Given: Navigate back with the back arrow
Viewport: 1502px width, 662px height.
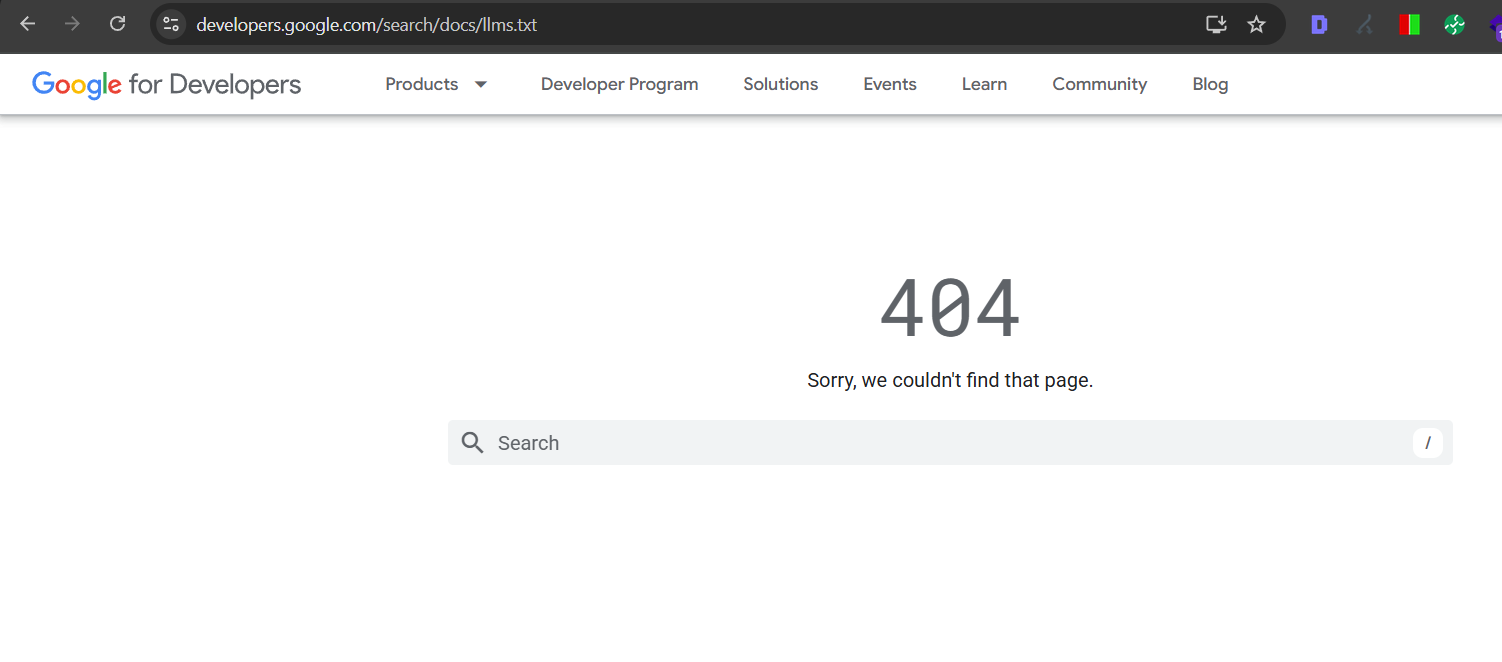Looking at the screenshot, I should (27, 24).
